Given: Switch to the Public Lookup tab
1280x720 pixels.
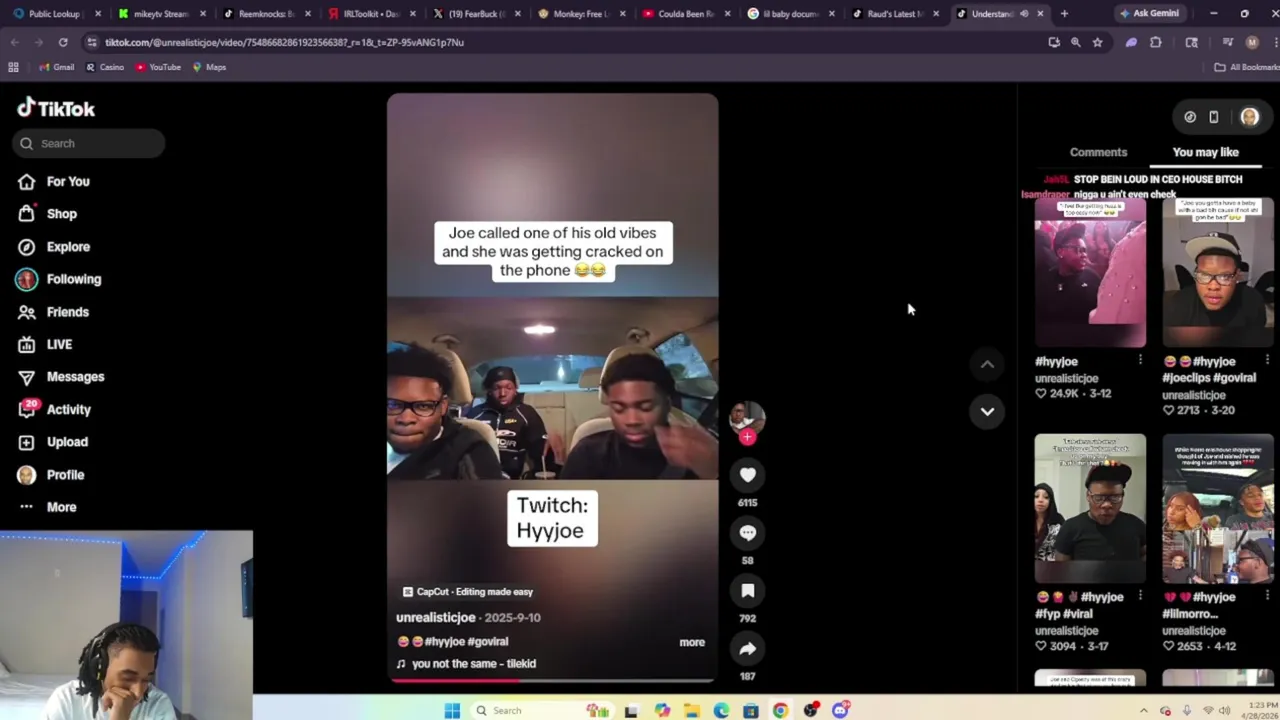Looking at the screenshot, I should [57, 14].
